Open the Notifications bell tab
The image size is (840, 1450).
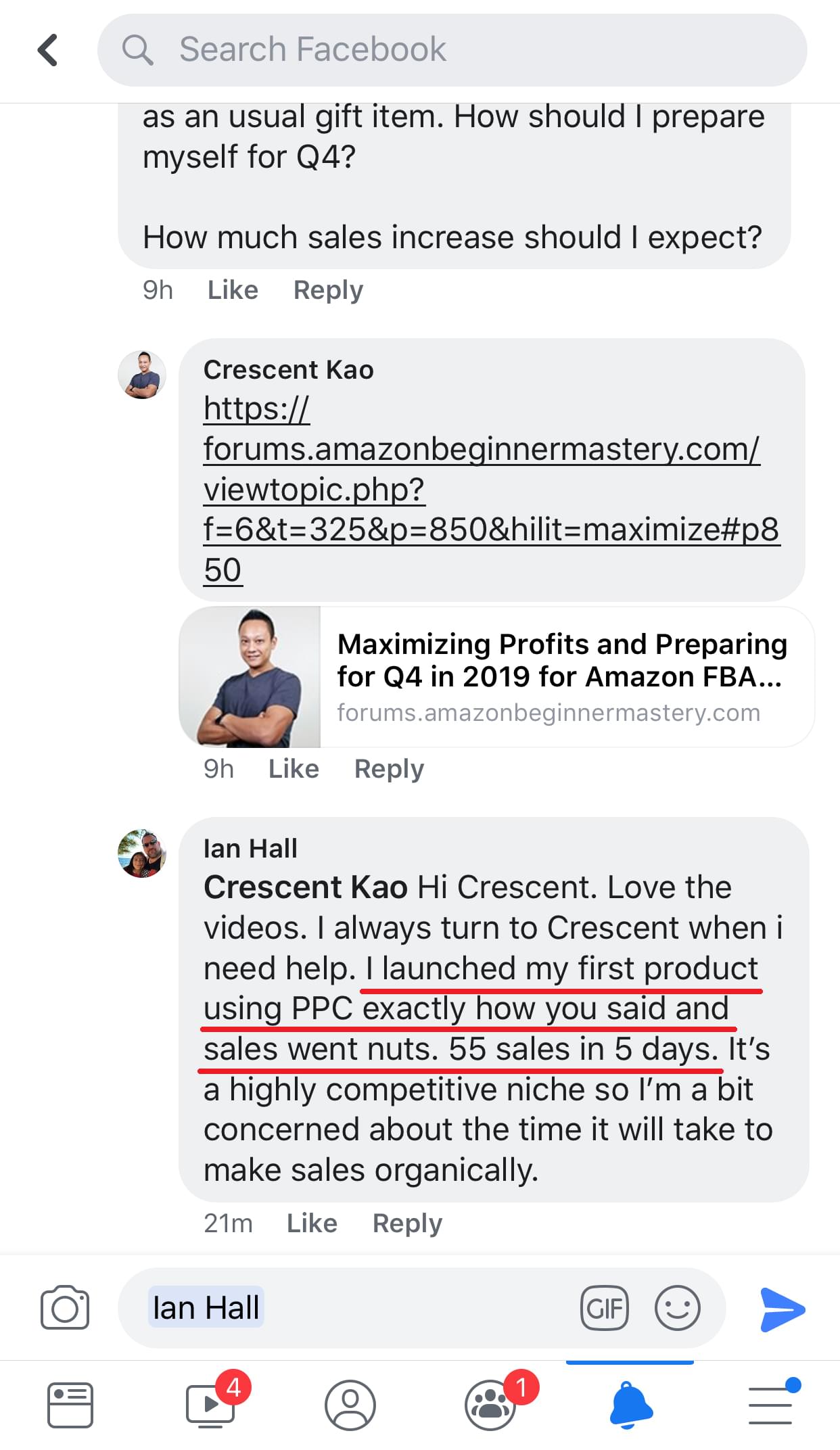630,1405
